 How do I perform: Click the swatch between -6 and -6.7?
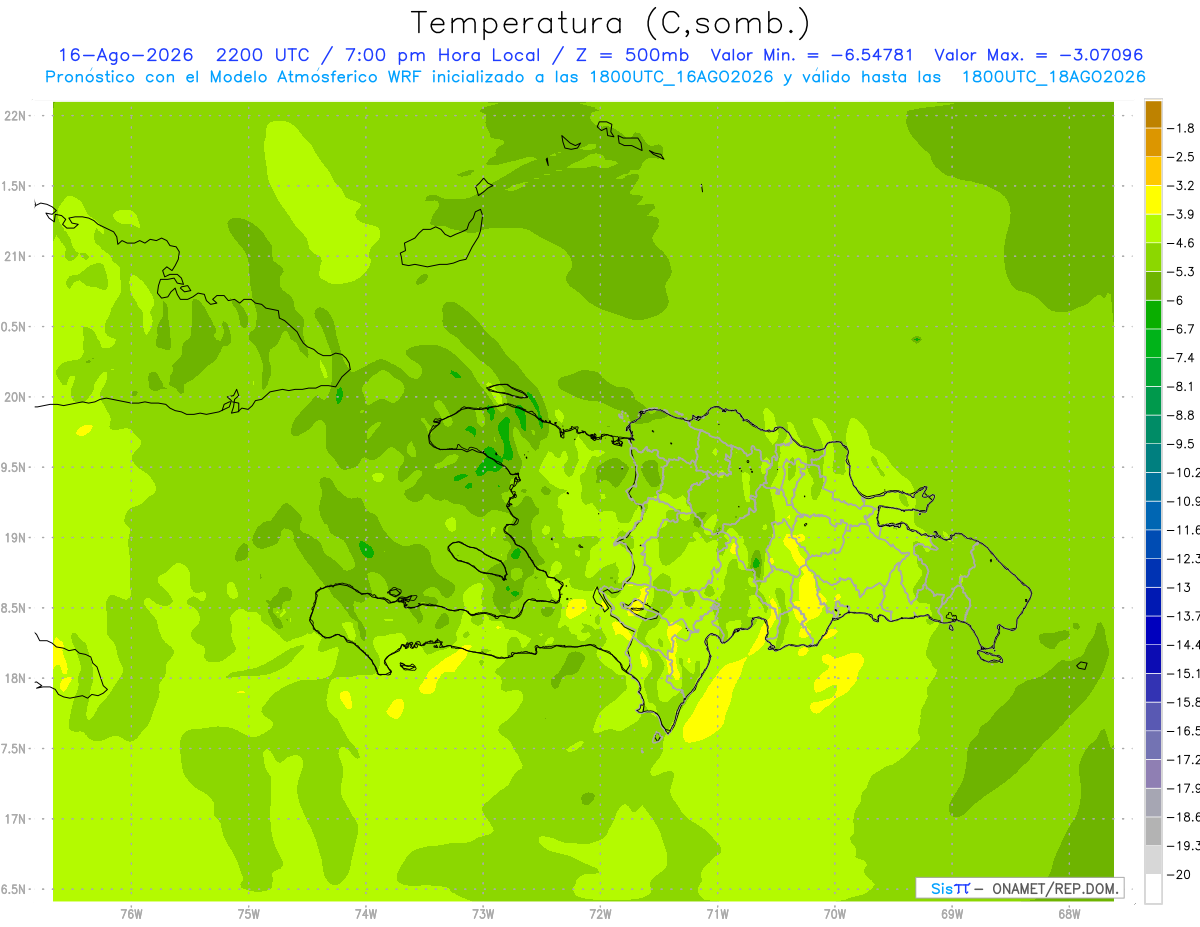1153,315
